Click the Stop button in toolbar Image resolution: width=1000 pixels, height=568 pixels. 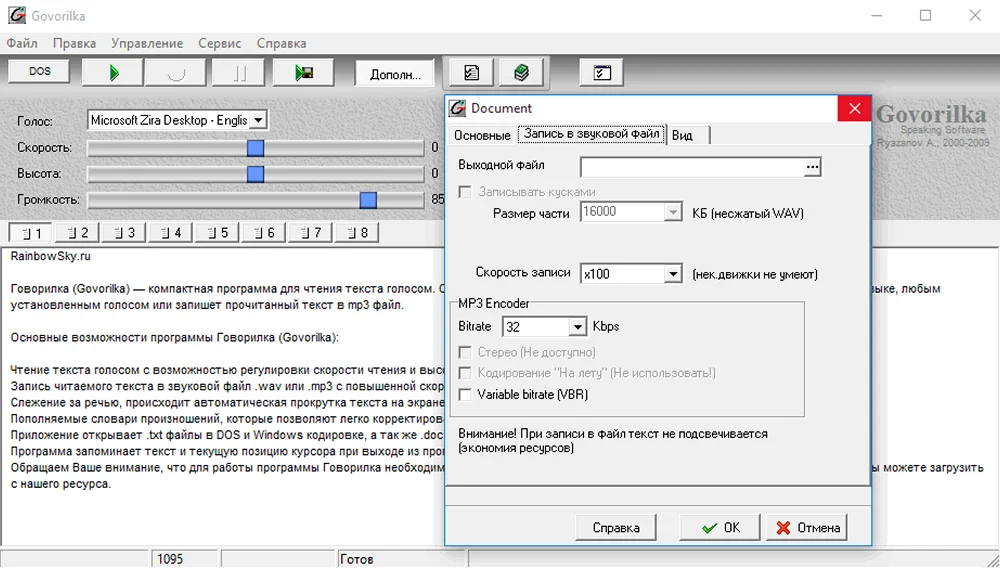tap(175, 73)
